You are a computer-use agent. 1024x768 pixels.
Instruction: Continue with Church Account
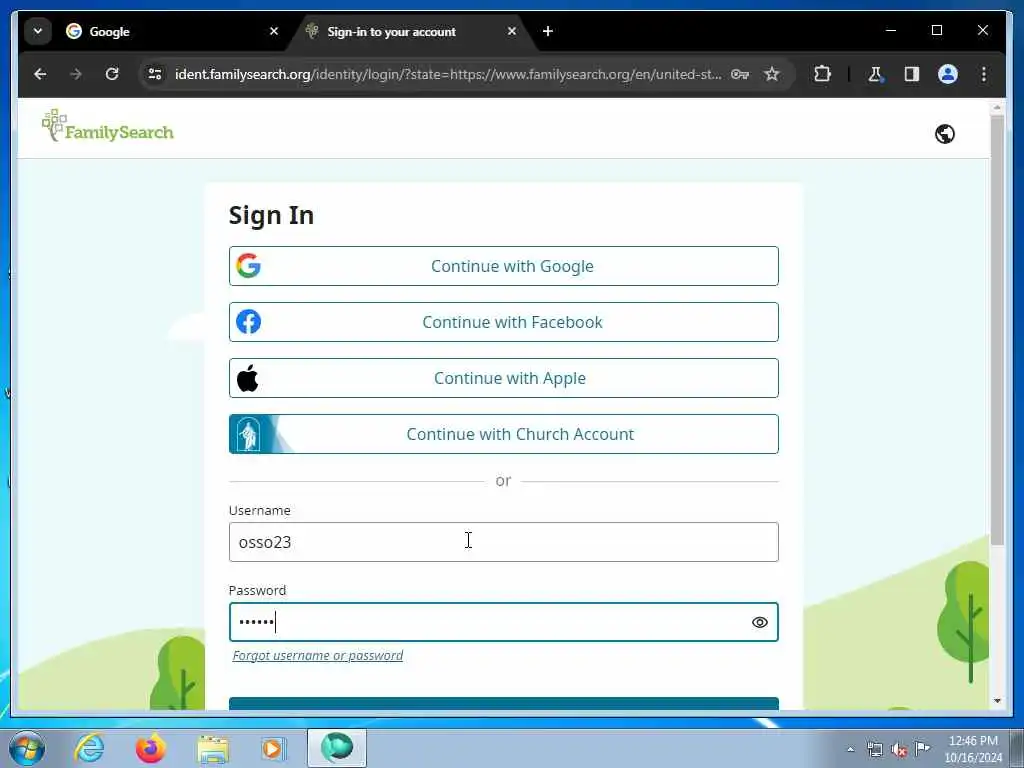point(504,434)
